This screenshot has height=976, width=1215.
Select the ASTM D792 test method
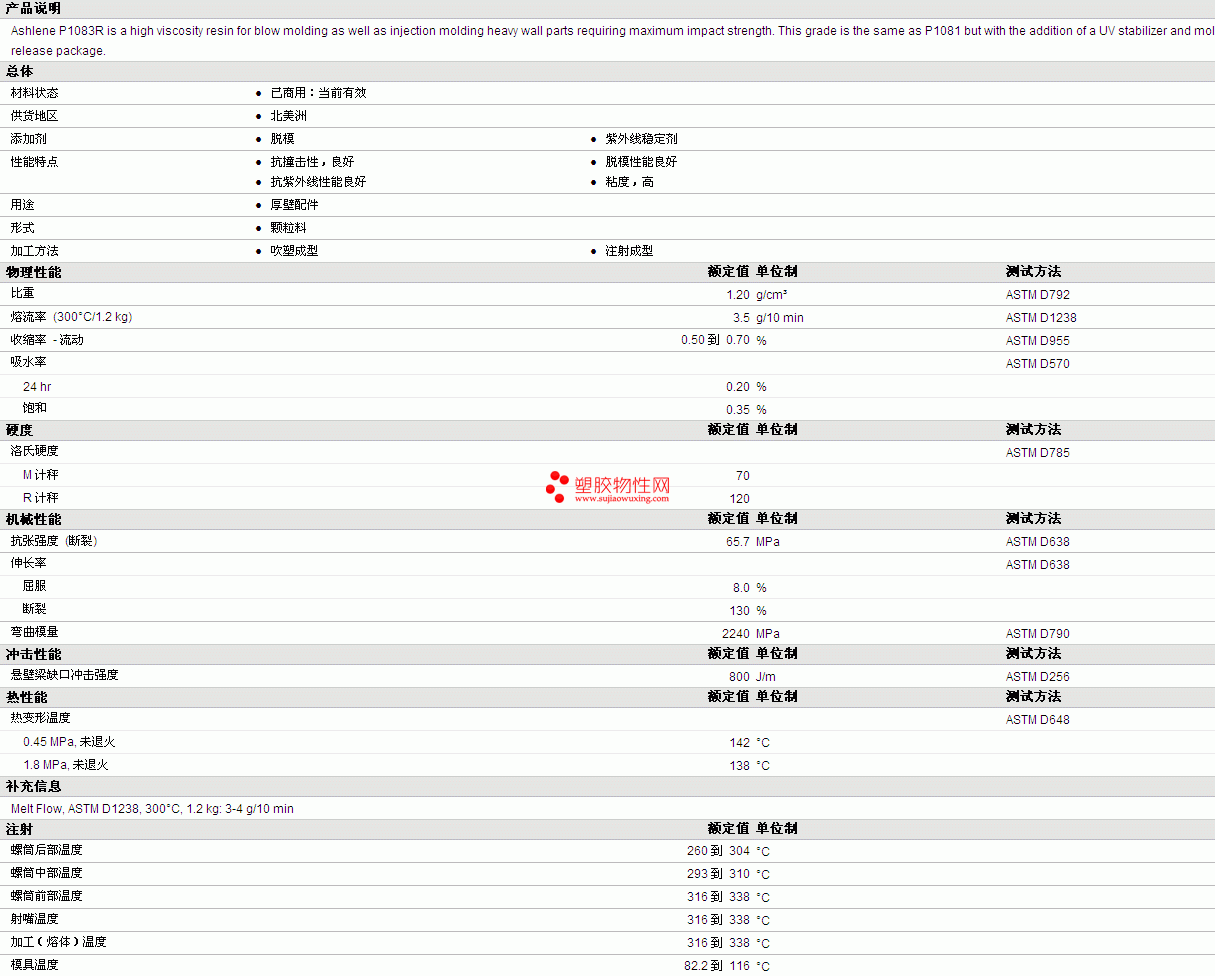coord(1038,295)
